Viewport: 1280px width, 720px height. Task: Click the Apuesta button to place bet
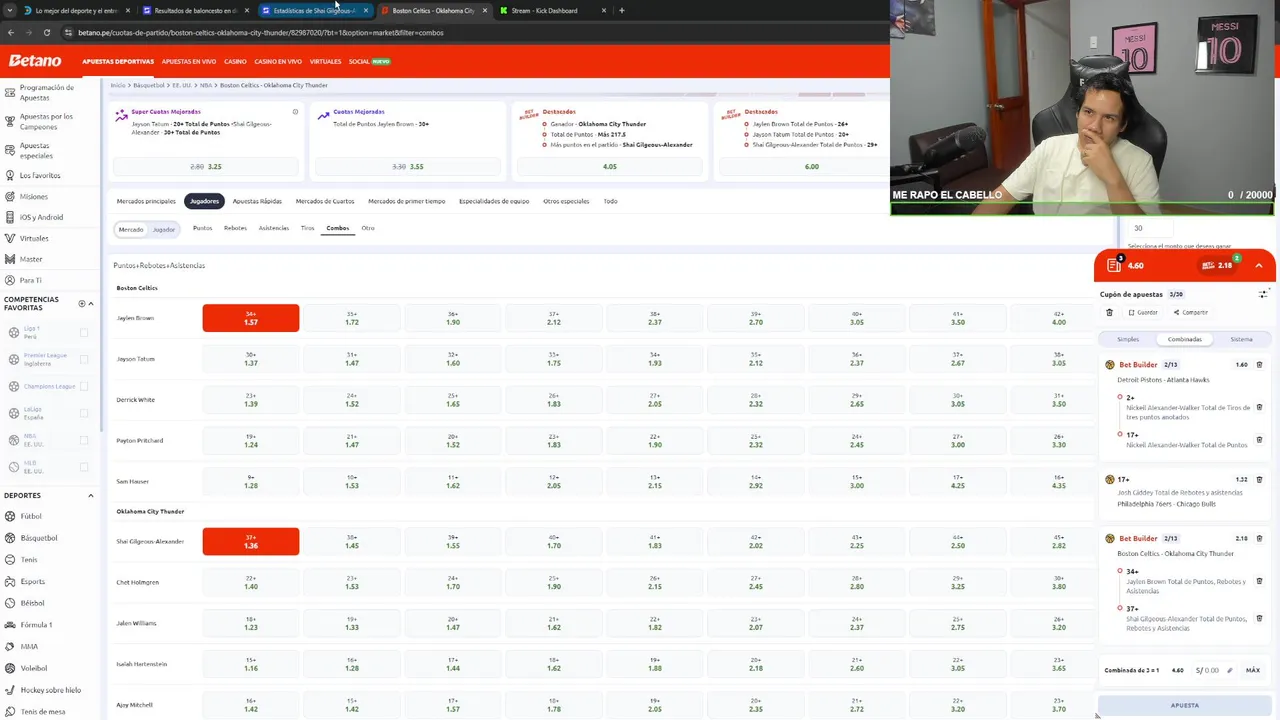click(x=1185, y=705)
